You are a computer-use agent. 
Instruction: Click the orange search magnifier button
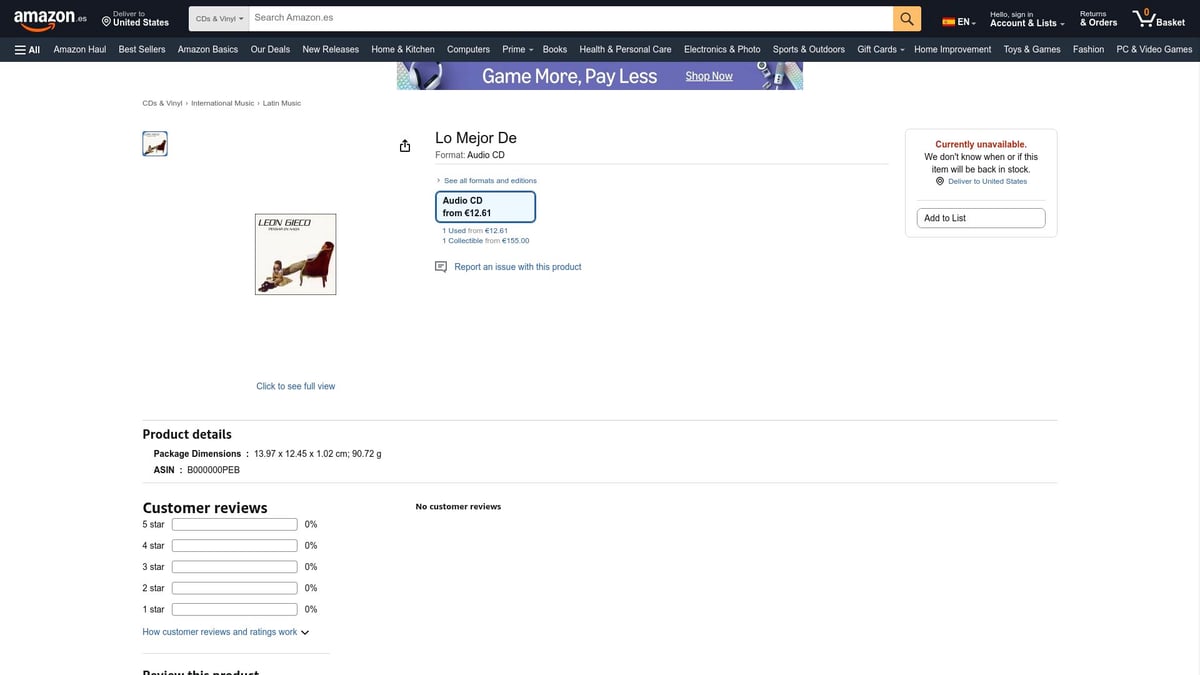(x=906, y=19)
